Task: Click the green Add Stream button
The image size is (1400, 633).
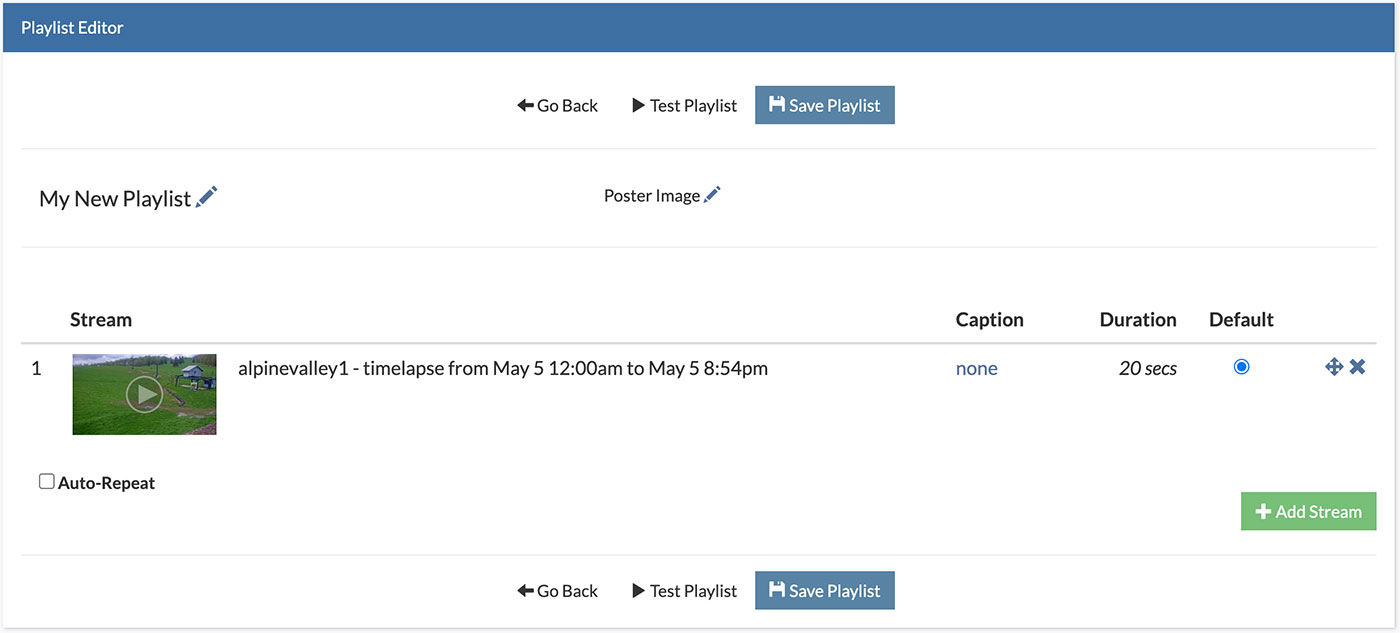Action: (x=1309, y=511)
